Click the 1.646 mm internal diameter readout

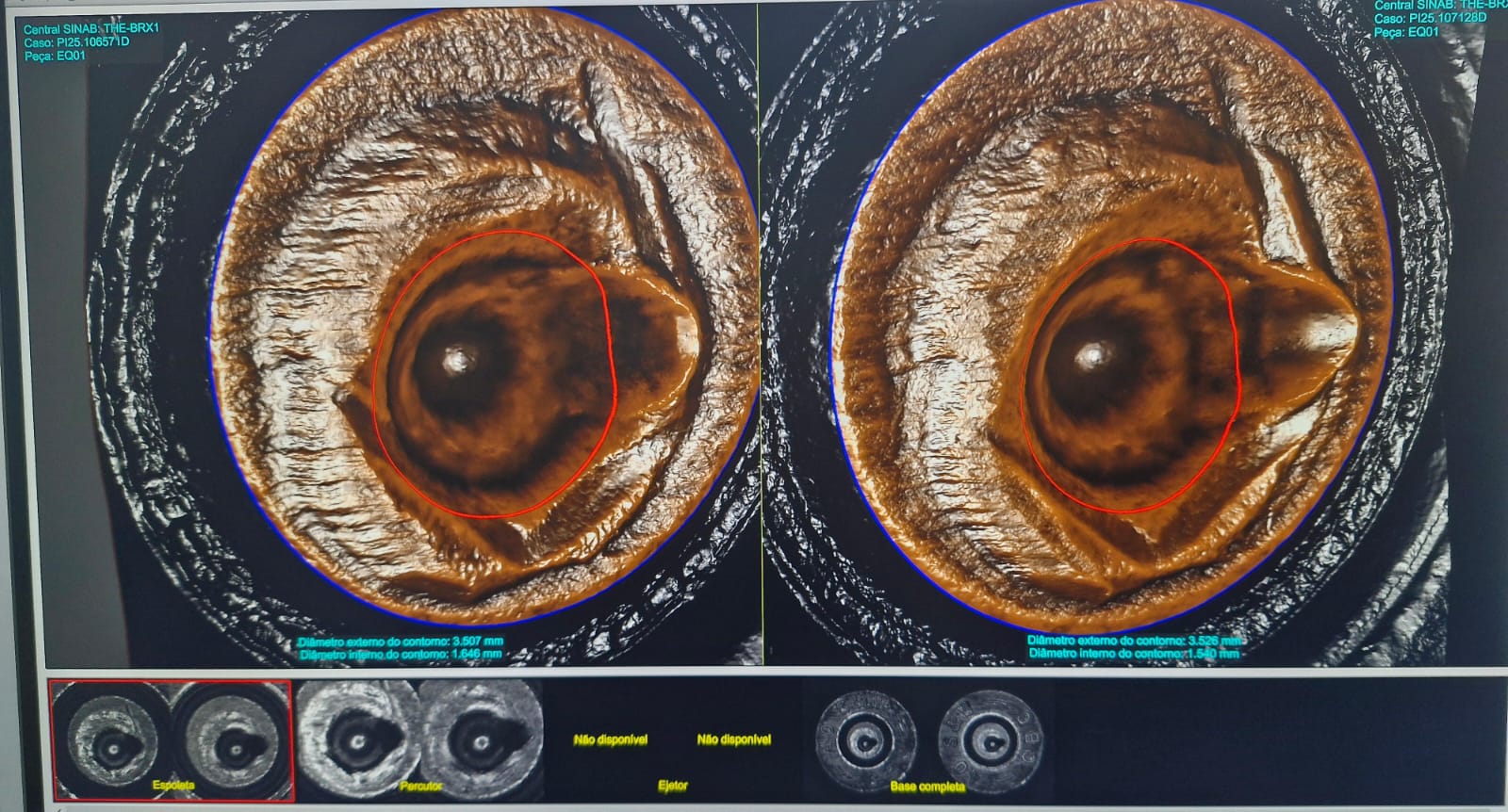(x=401, y=654)
